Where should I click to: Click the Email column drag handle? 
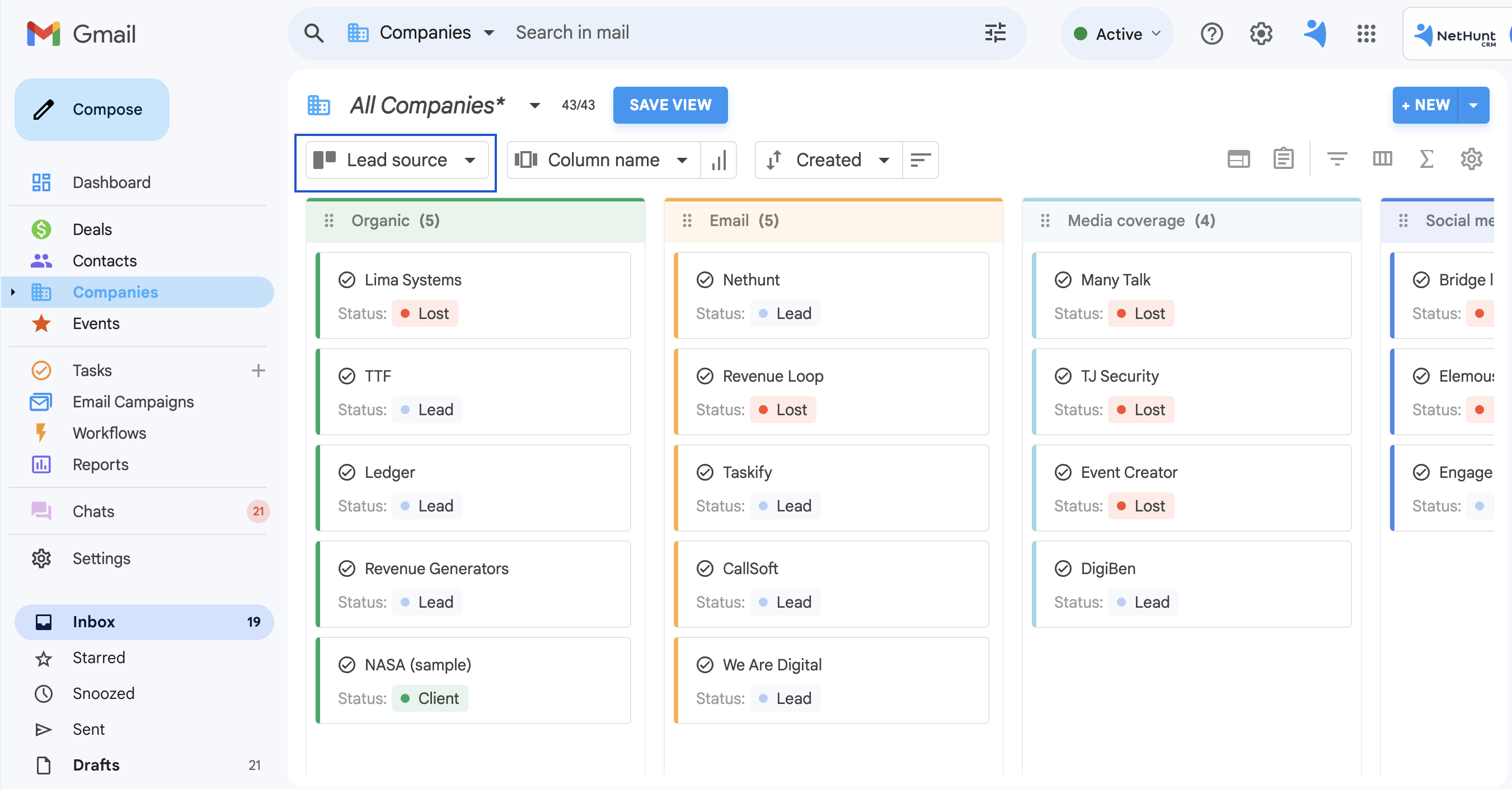[687, 220]
